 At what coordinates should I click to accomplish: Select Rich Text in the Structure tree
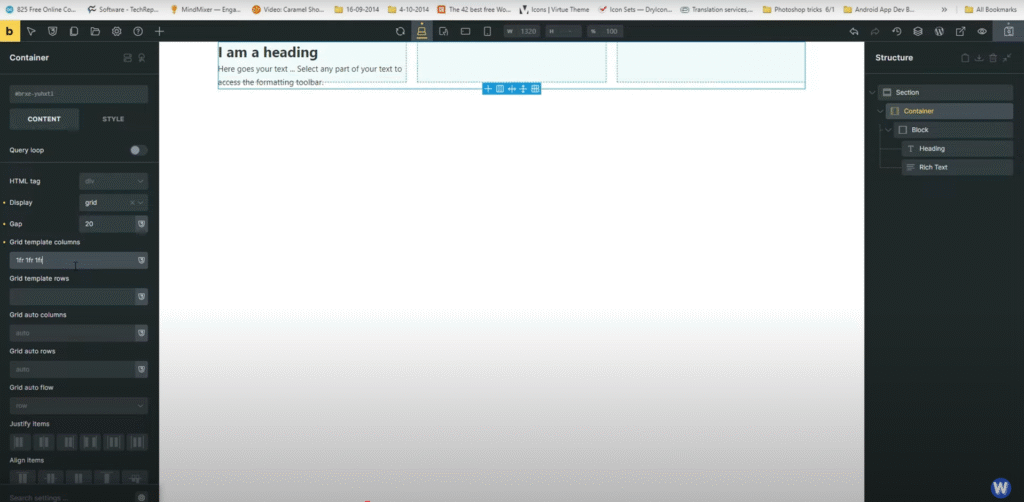(x=933, y=167)
